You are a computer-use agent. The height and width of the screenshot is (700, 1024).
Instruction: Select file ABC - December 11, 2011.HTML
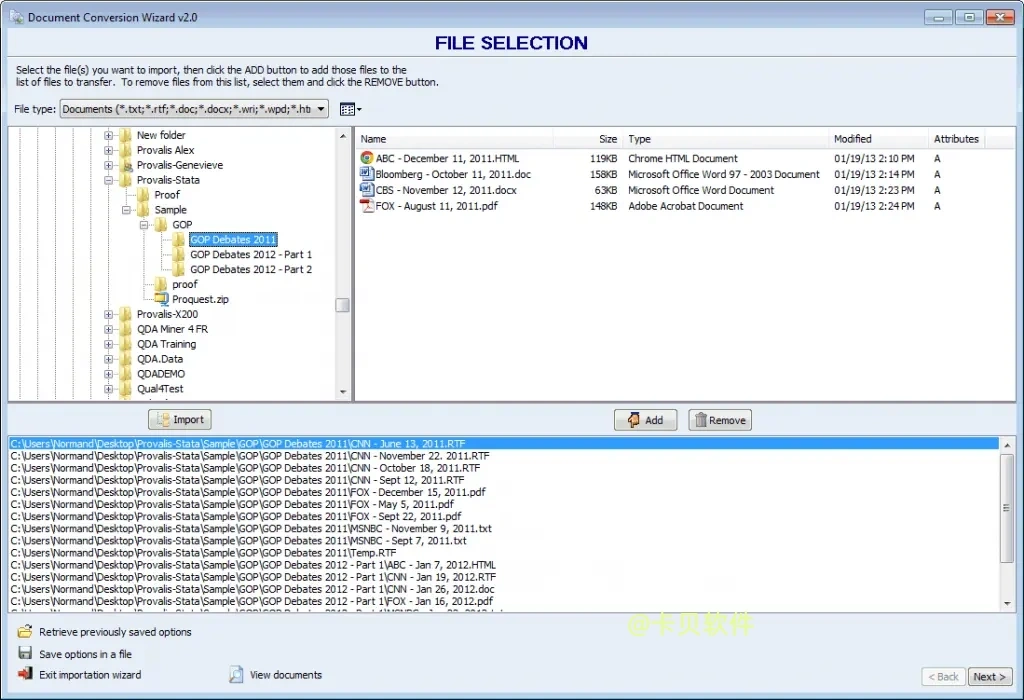click(447, 158)
